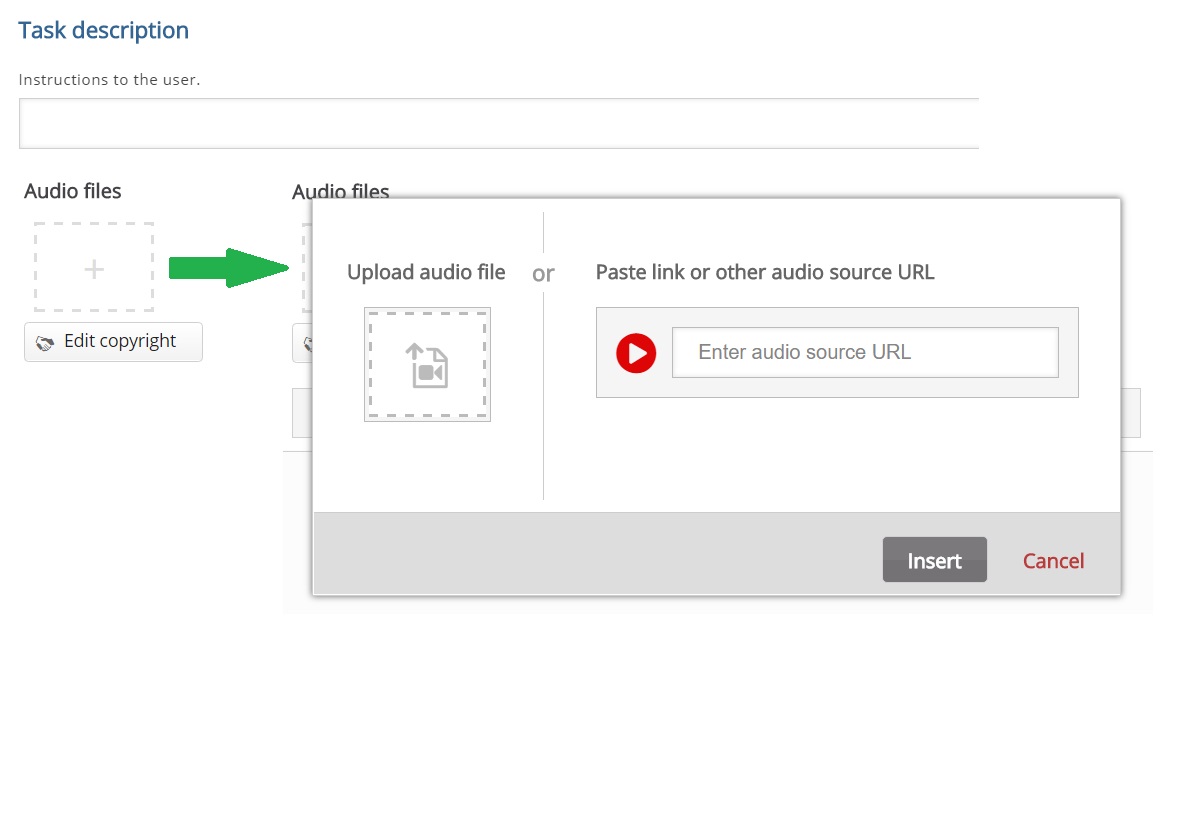Click the Task description instructions text box
Image resolution: width=1200 pixels, height=831 pixels.
pos(497,122)
